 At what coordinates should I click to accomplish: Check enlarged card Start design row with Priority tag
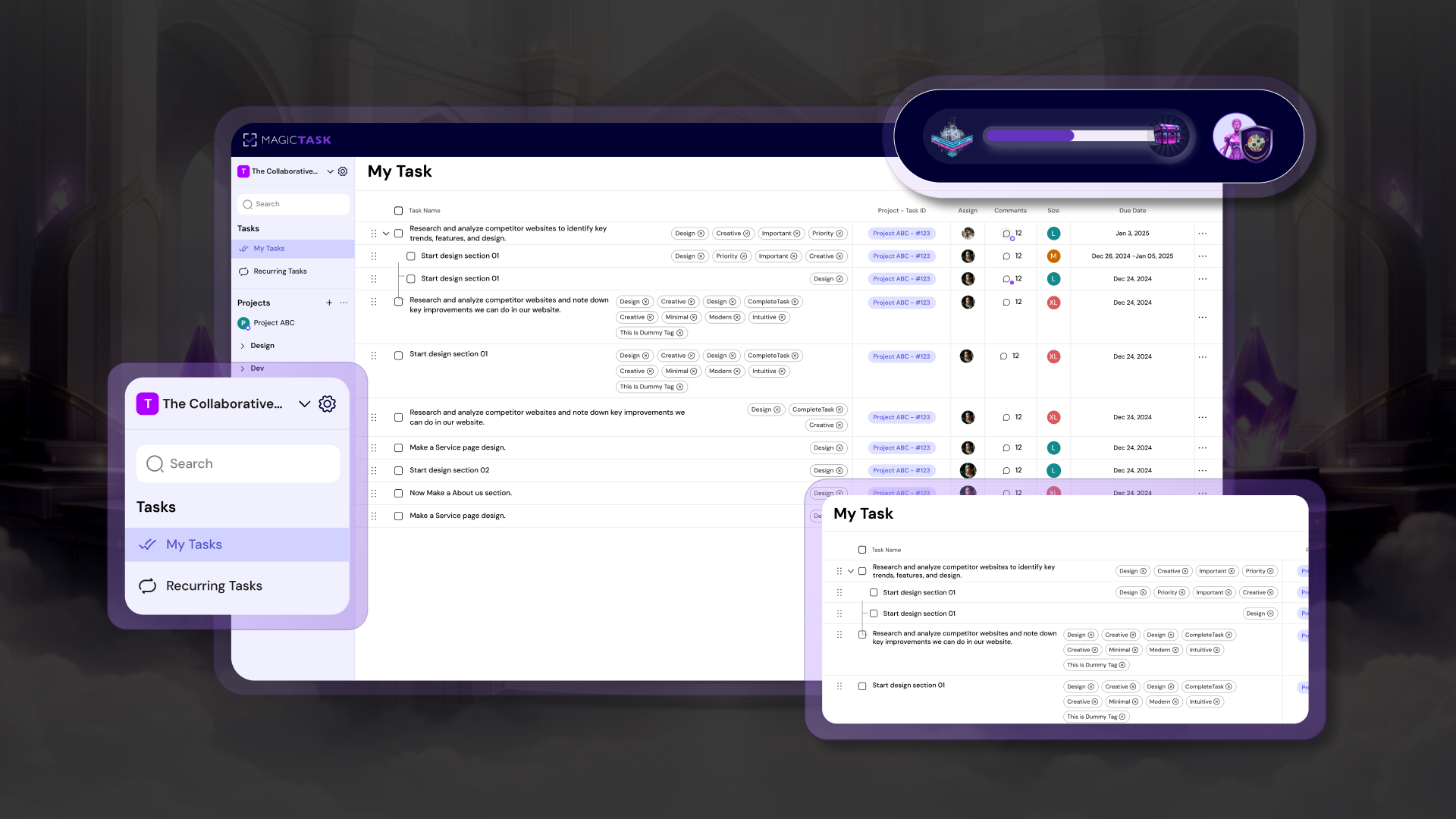(874, 592)
